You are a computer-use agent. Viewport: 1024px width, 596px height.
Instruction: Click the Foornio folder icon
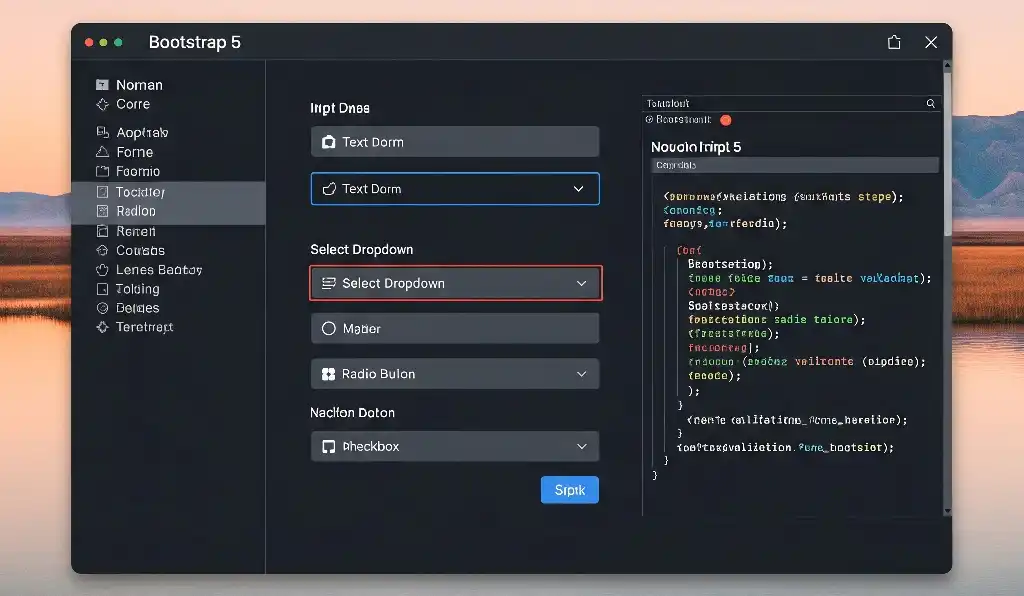click(102, 172)
